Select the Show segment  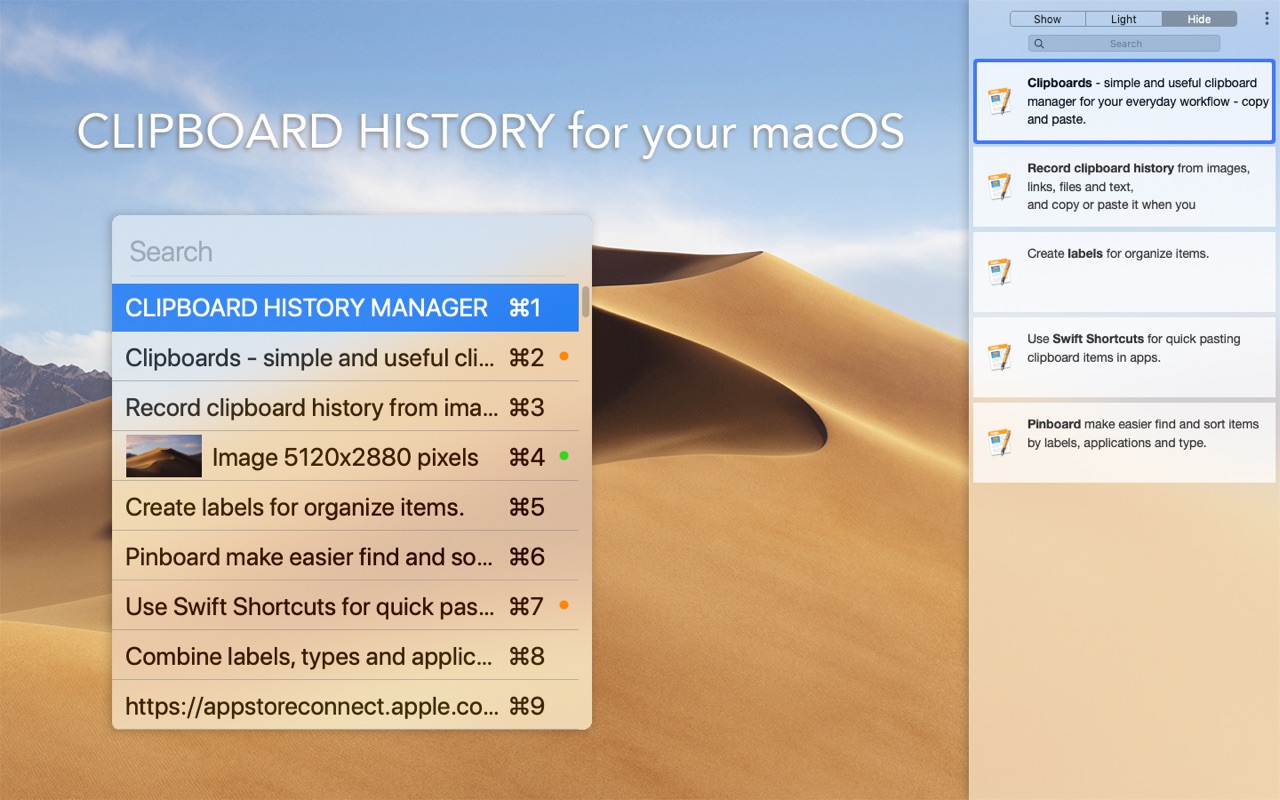point(1047,19)
